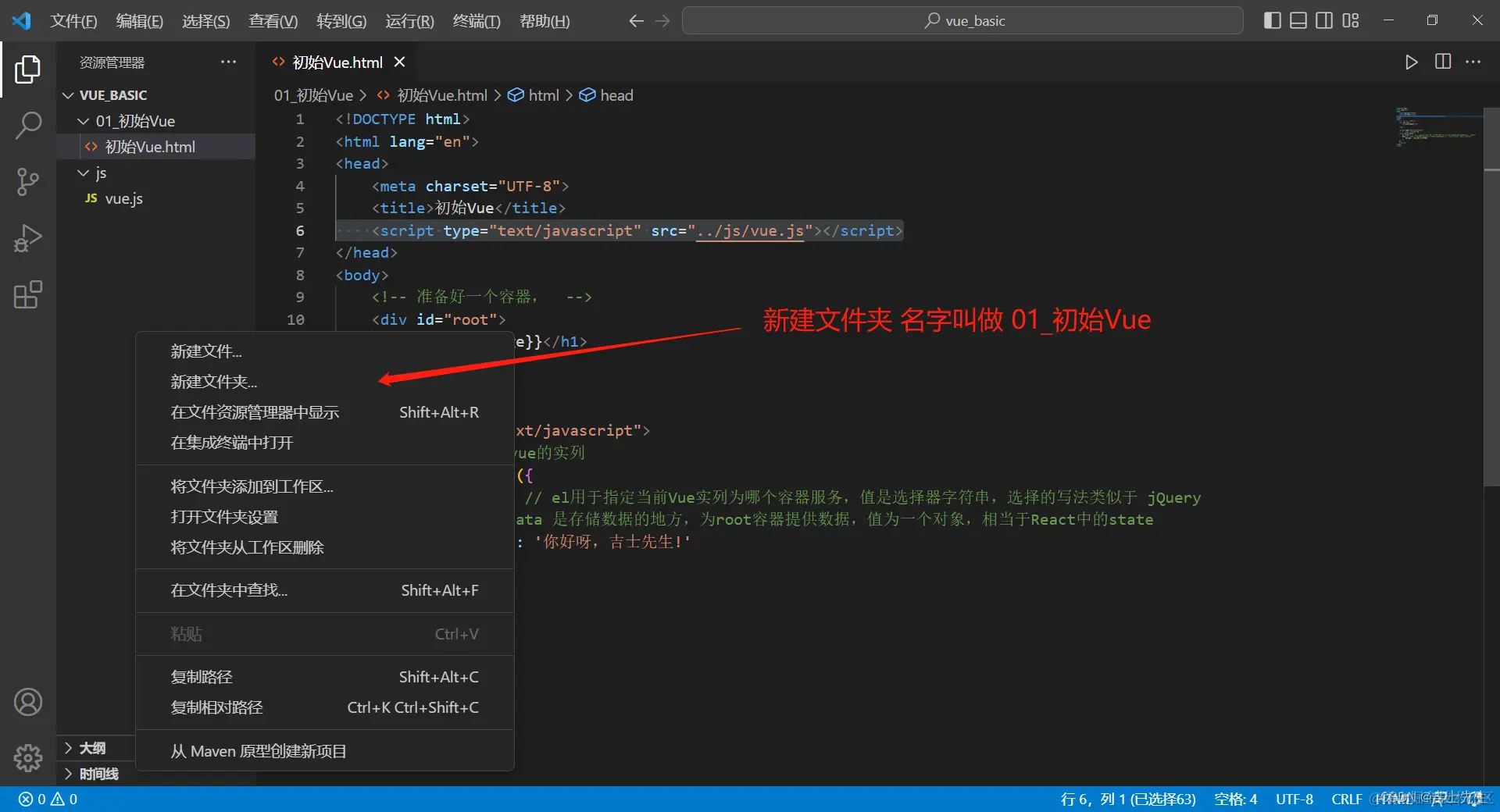Screen dimensions: 1500x812
Task: Open the 查看(V) menu
Action: coord(273,21)
